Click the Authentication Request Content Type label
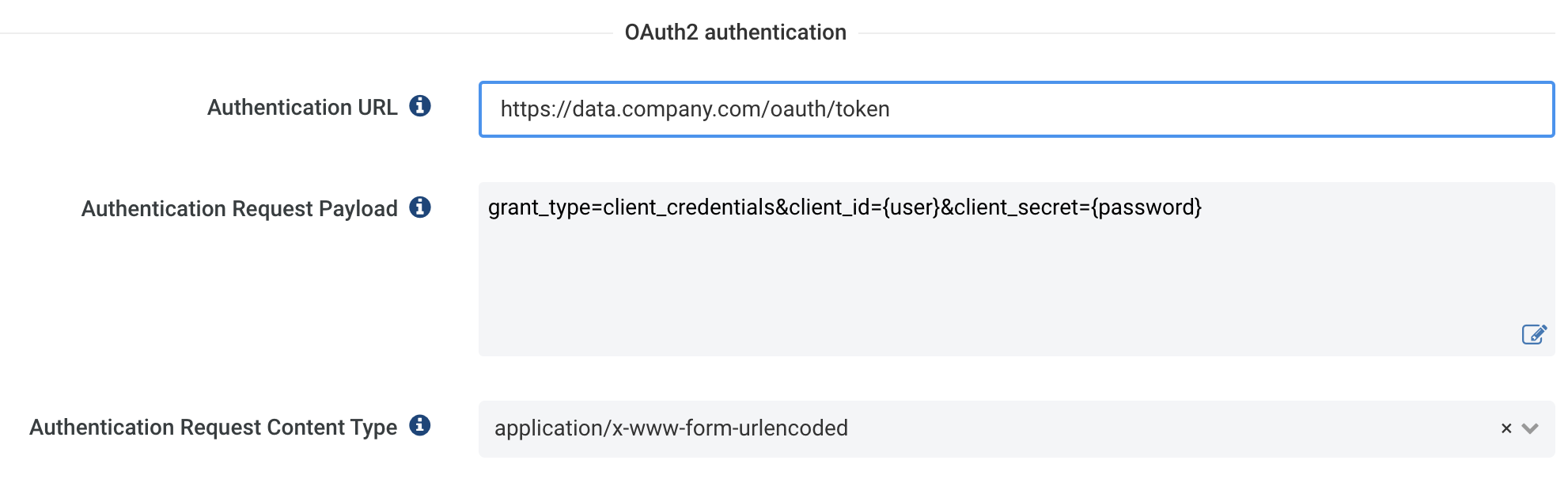 tap(214, 427)
